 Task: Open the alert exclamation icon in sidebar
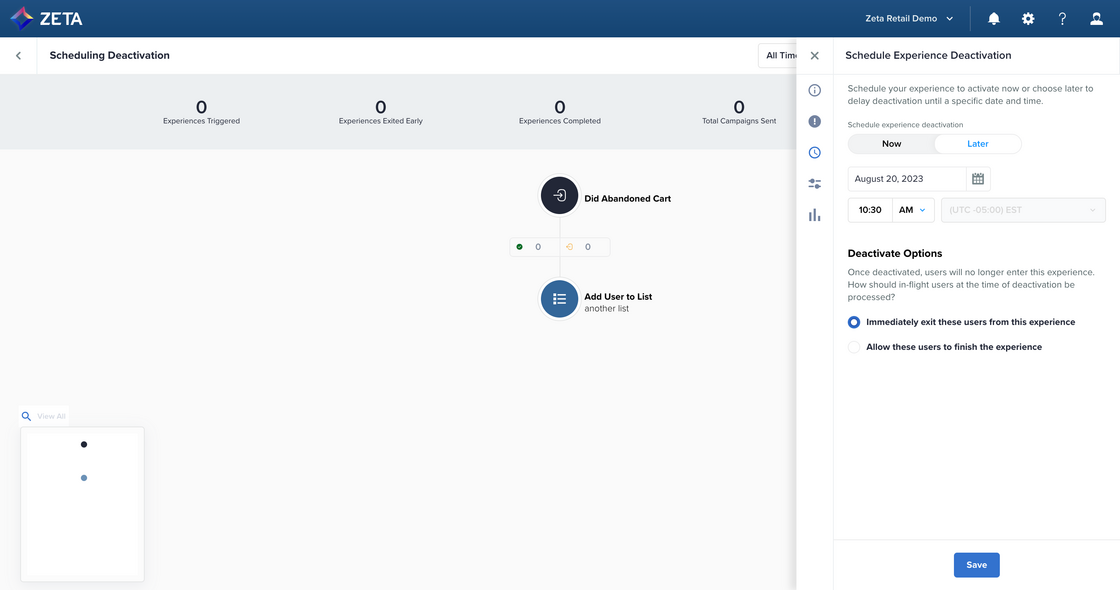tap(814, 121)
